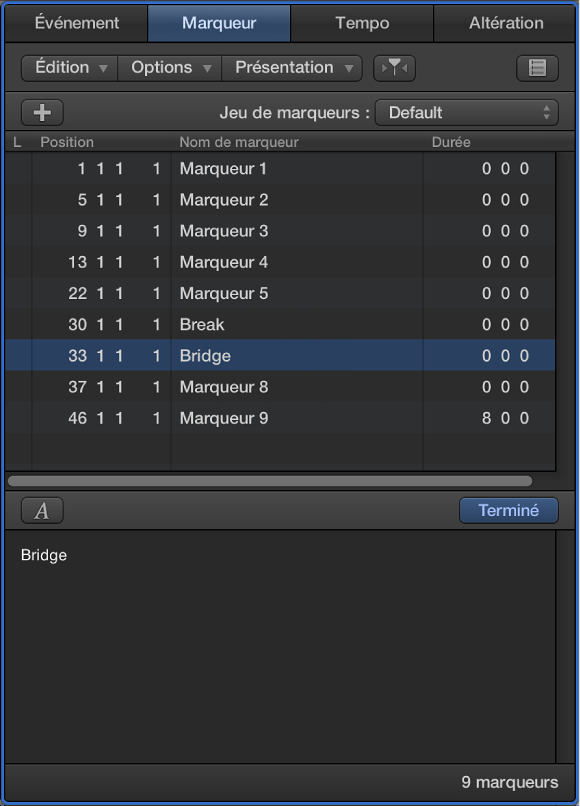Open the Altération tab

pyautogui.click(x=505, y=22)
